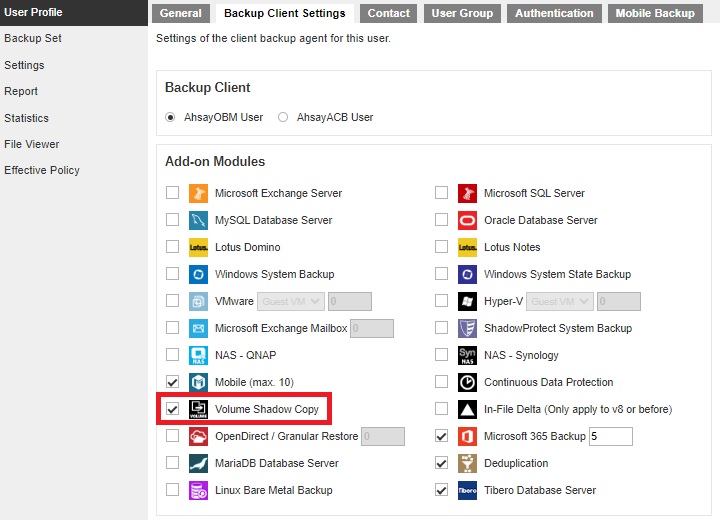The image size is (720, 520).
Task: Click the Oracle Database Server icon
Action: (x=467, y=220)
